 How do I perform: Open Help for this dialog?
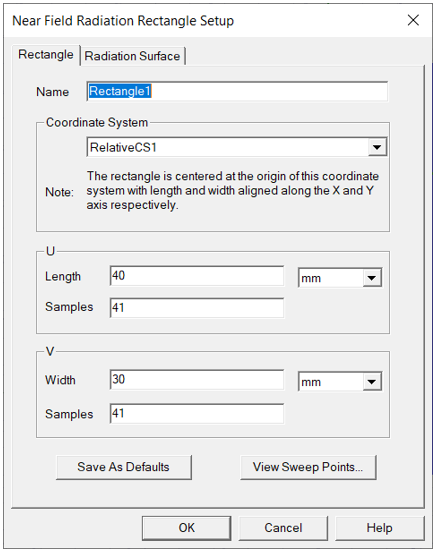(380, 528)
